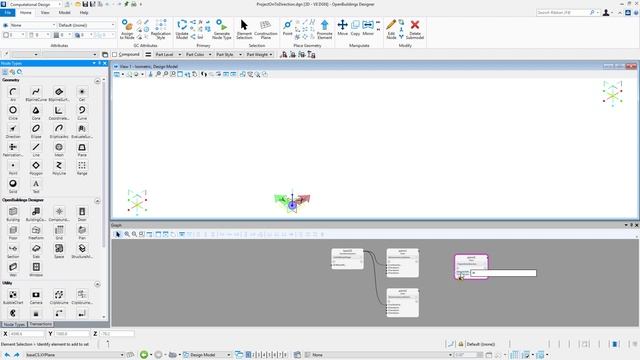The image size is (640, 360).
Task: Collapse the OpenBuildings Designer section
Action: pos(97,201)
